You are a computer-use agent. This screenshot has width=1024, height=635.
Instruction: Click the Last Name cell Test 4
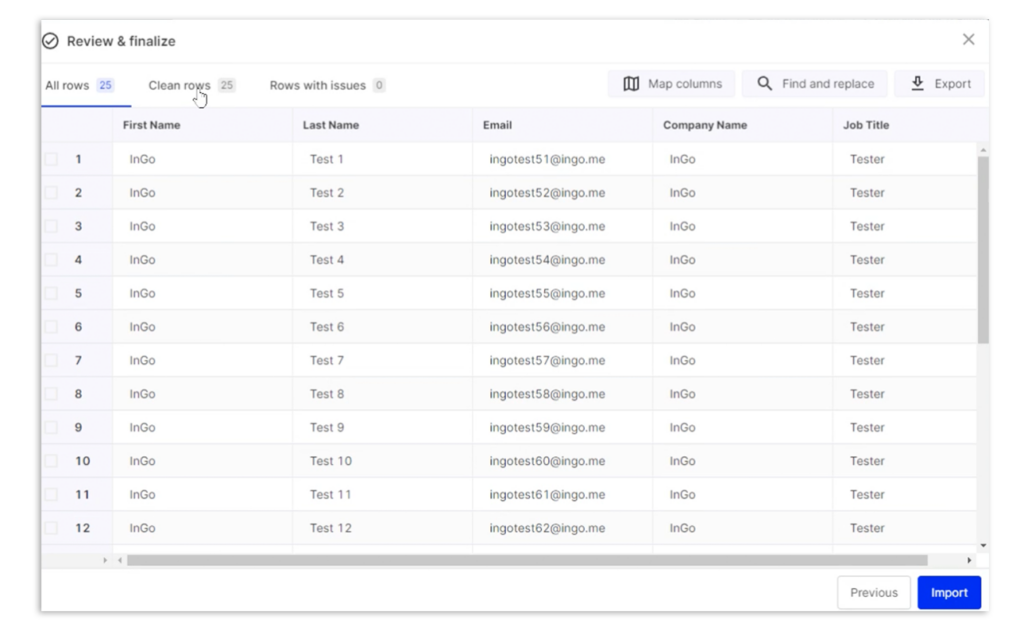[383, 259]
